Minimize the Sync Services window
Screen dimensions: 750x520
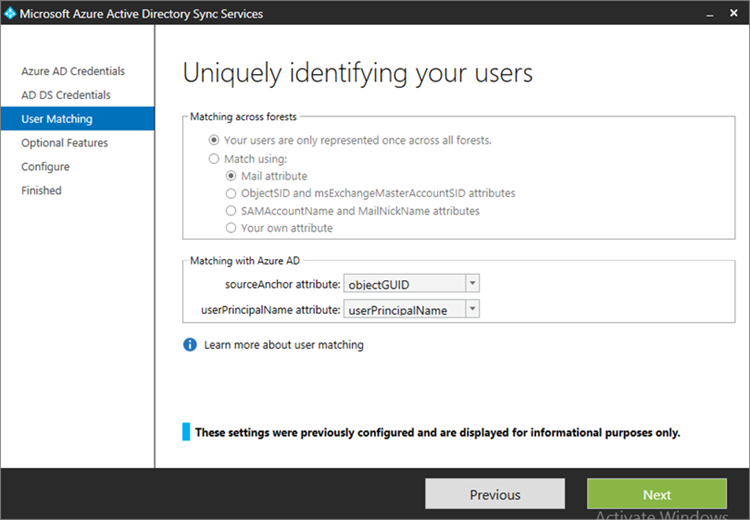point(710,14)
